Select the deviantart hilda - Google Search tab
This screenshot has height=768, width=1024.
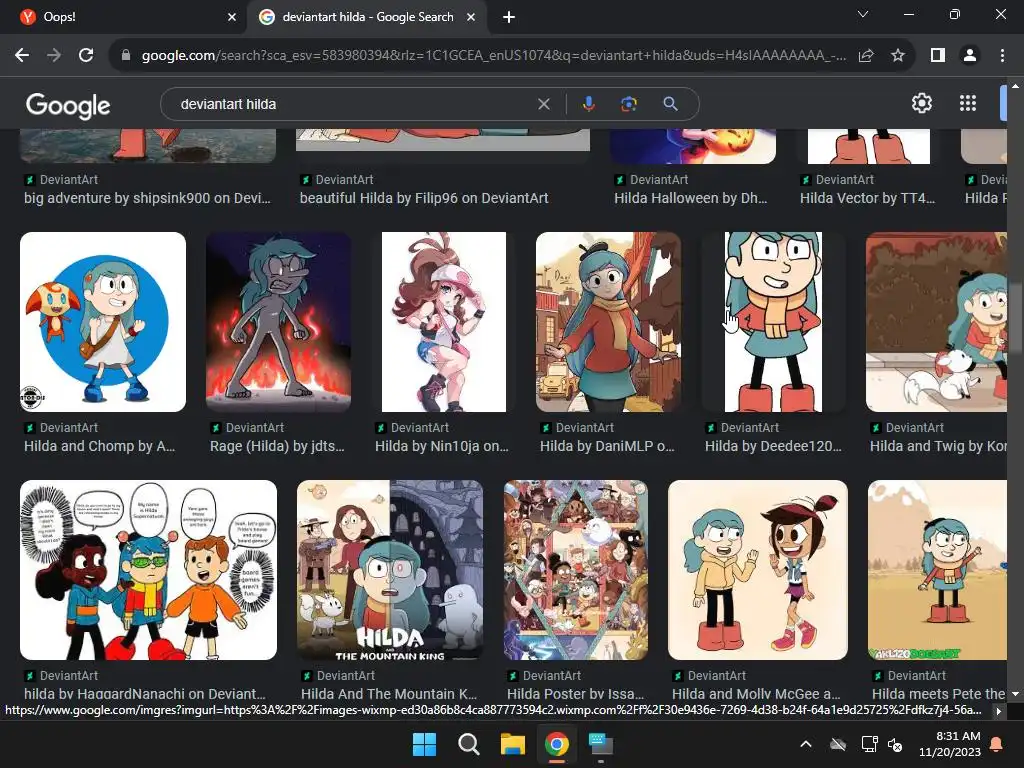click(367, 18)
